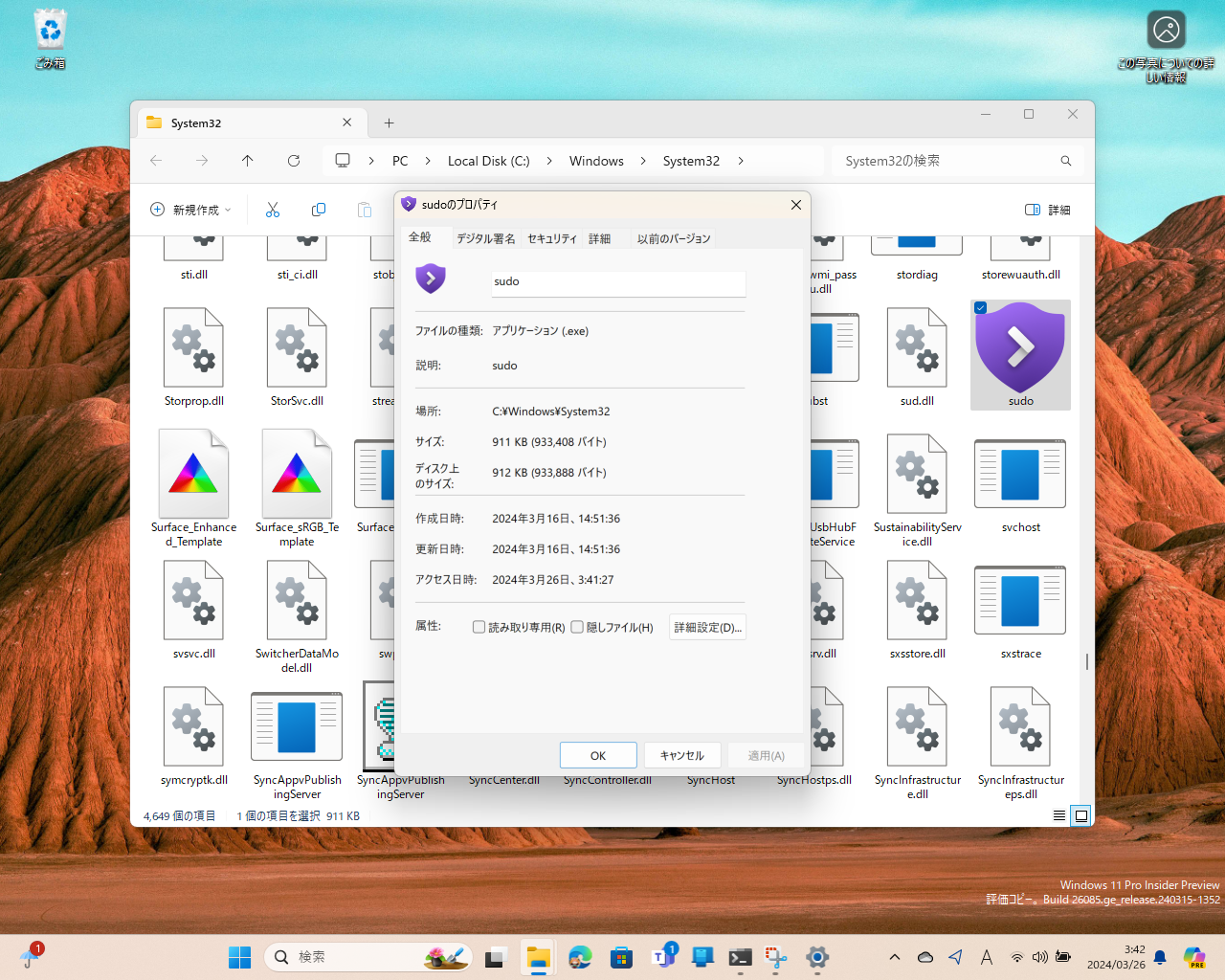Uncheck the selection checkbox on the sudo file
The width and height of the screenshot is (1225, 980).
point(980,308)
